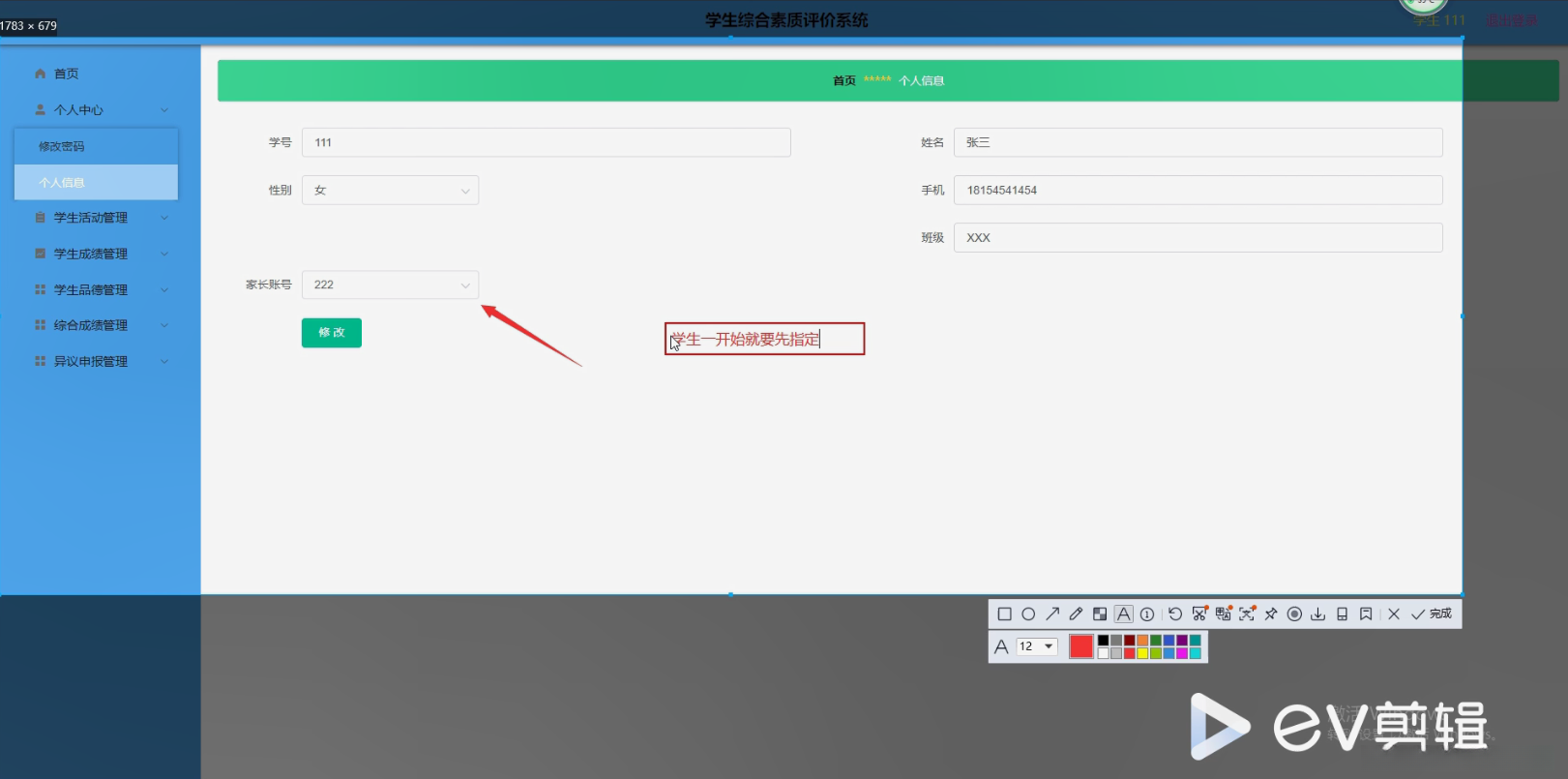Choose the orange color swatch
This screenshot has width=1568, height=779.
[1142, 641]
